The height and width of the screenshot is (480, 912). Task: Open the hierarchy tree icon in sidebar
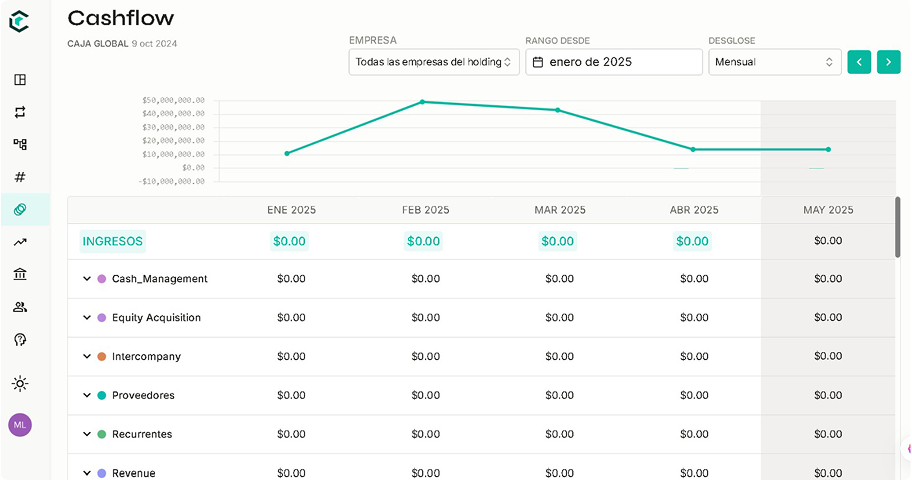coord(20,144)
